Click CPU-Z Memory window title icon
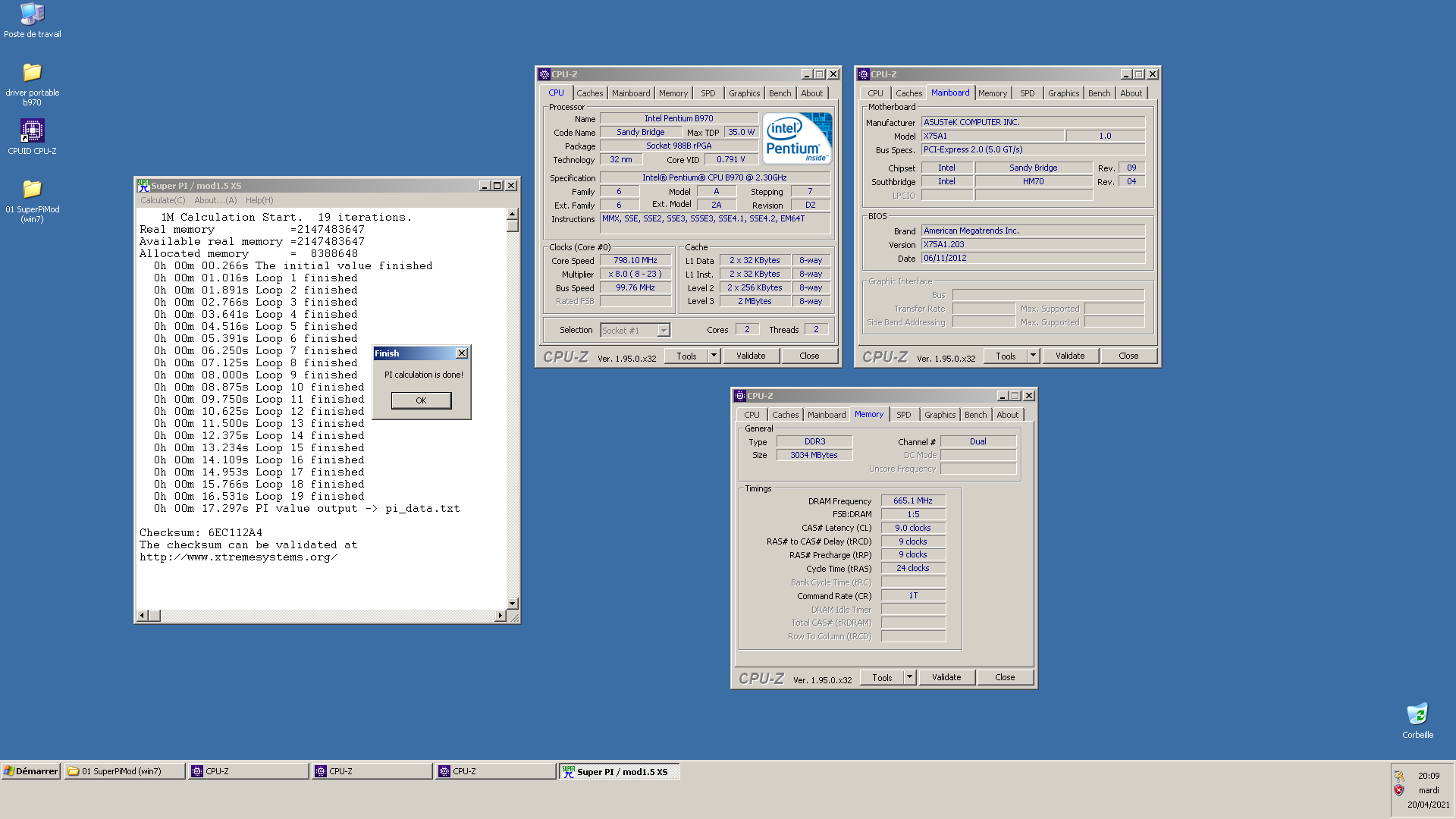 (739, 396)
